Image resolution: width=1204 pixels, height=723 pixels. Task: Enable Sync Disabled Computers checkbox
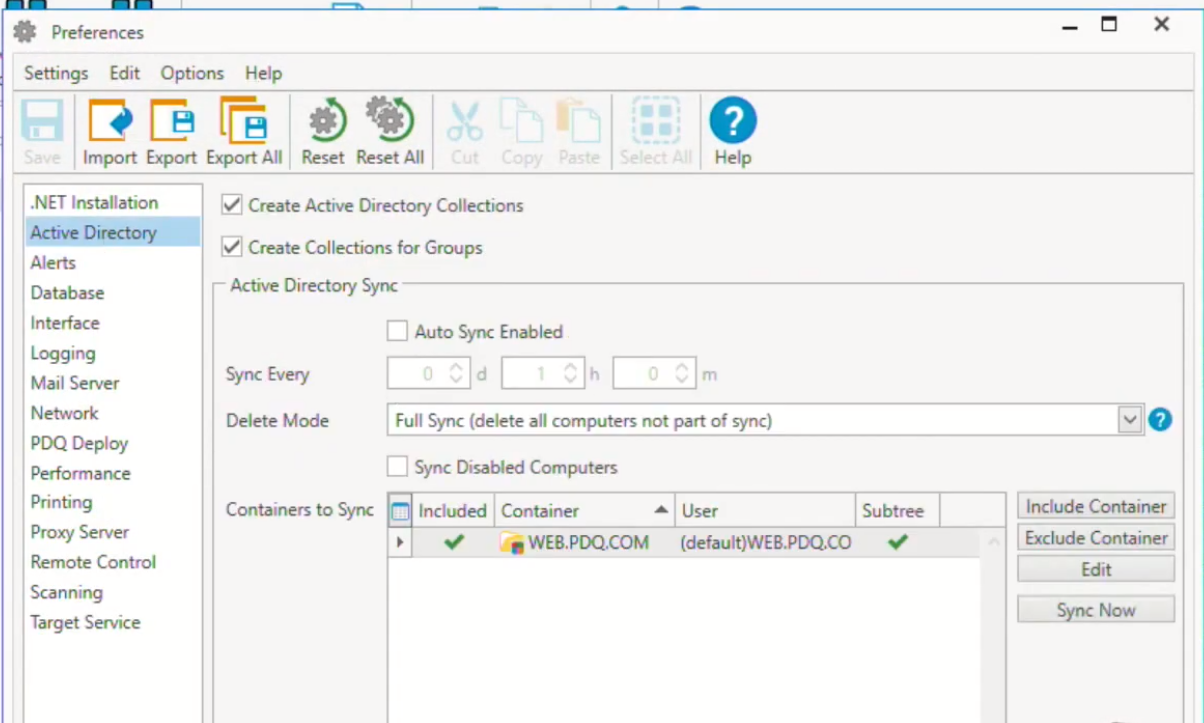click(398, 467)
